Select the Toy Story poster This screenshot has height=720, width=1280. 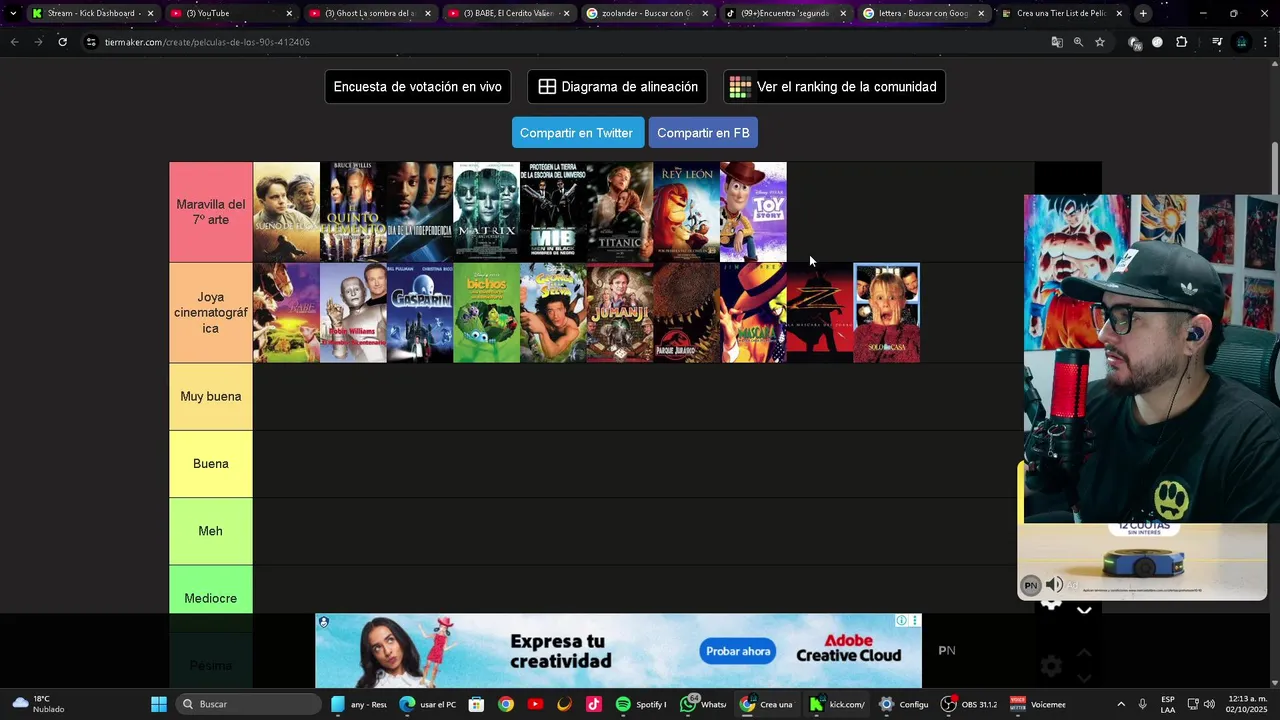[x=753, y=212]
